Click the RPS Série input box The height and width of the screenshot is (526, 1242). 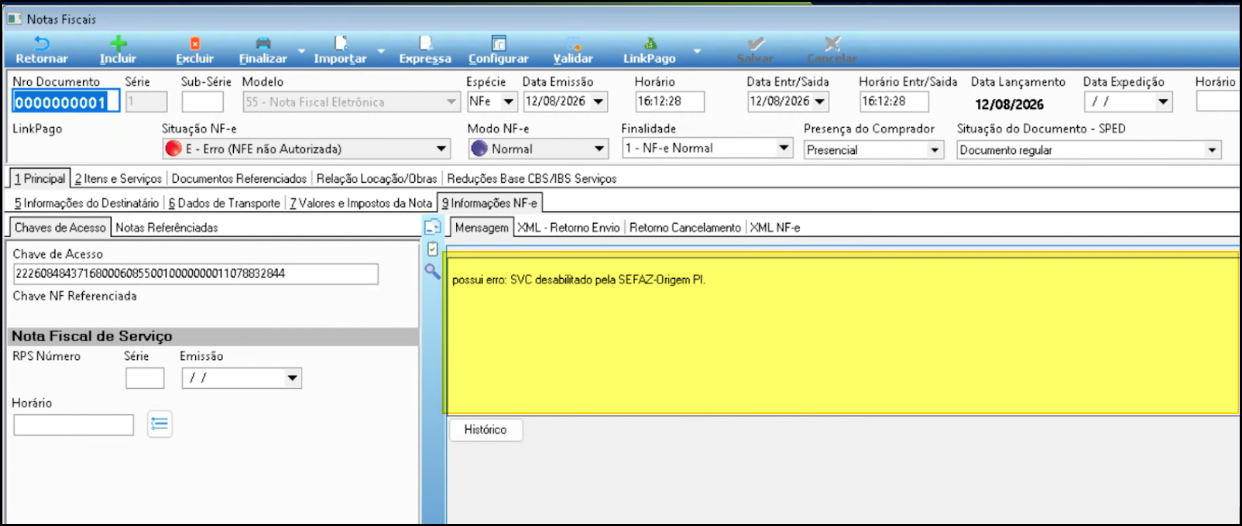pyautogui.click(x=145, y=378)
